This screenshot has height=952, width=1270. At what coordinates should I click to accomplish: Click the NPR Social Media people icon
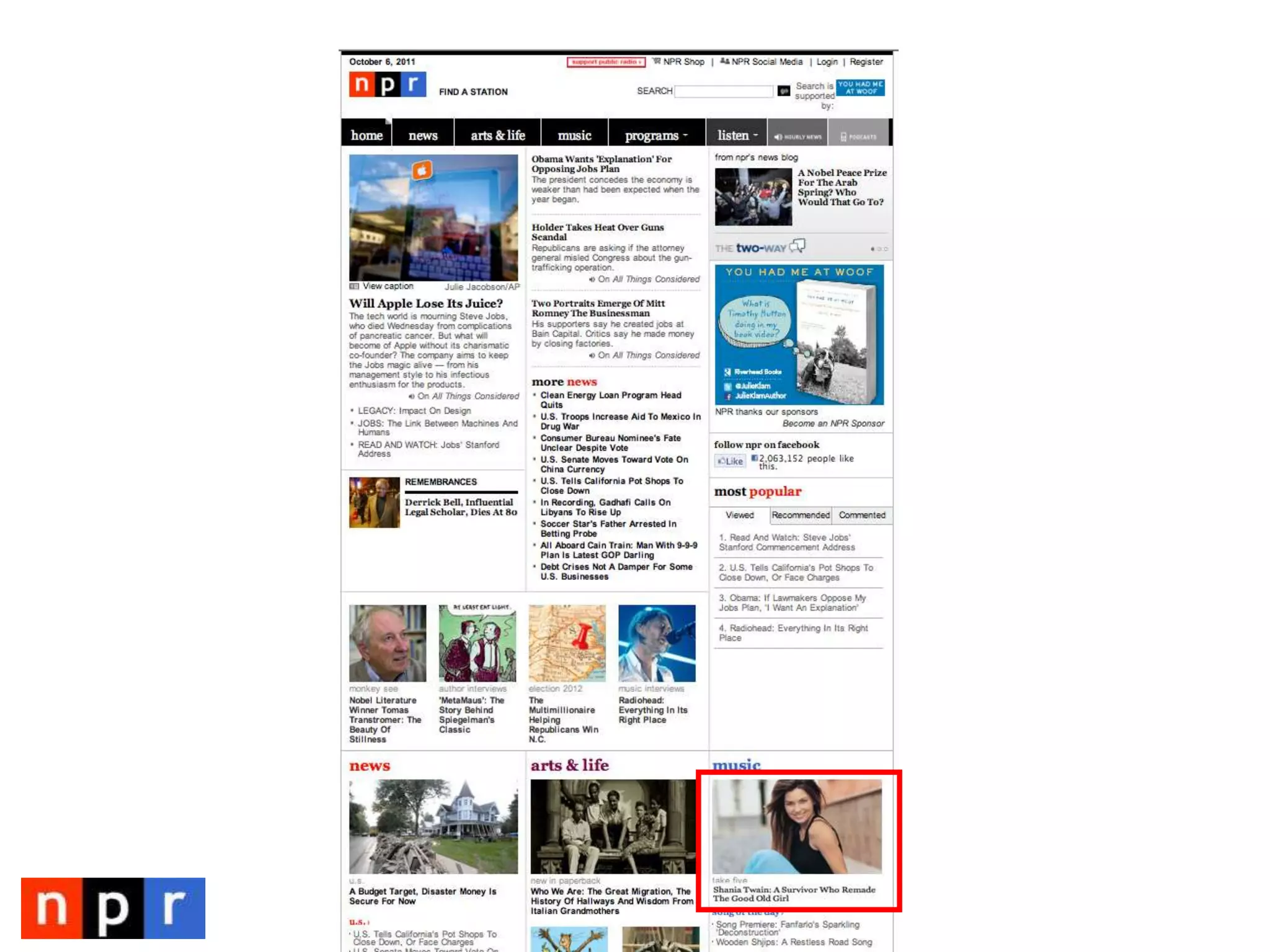tap(724, 61)
